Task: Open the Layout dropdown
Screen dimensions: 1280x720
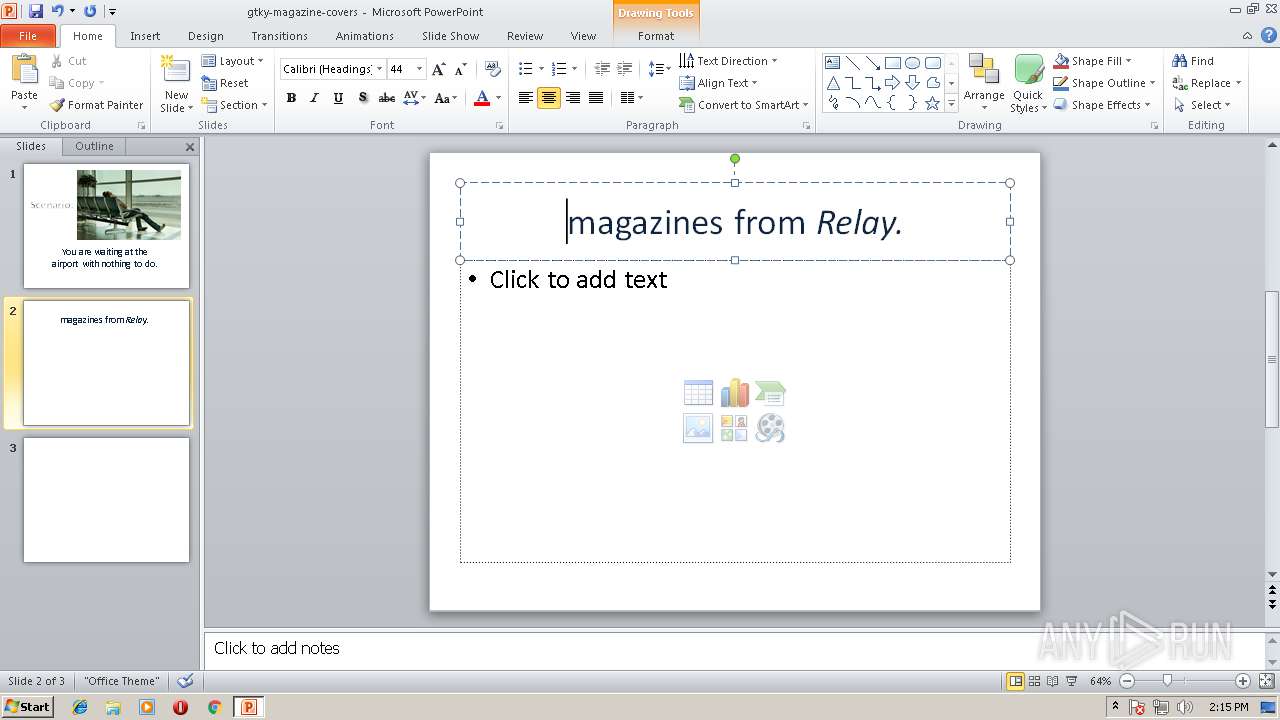Action: [x=233, y=61]
